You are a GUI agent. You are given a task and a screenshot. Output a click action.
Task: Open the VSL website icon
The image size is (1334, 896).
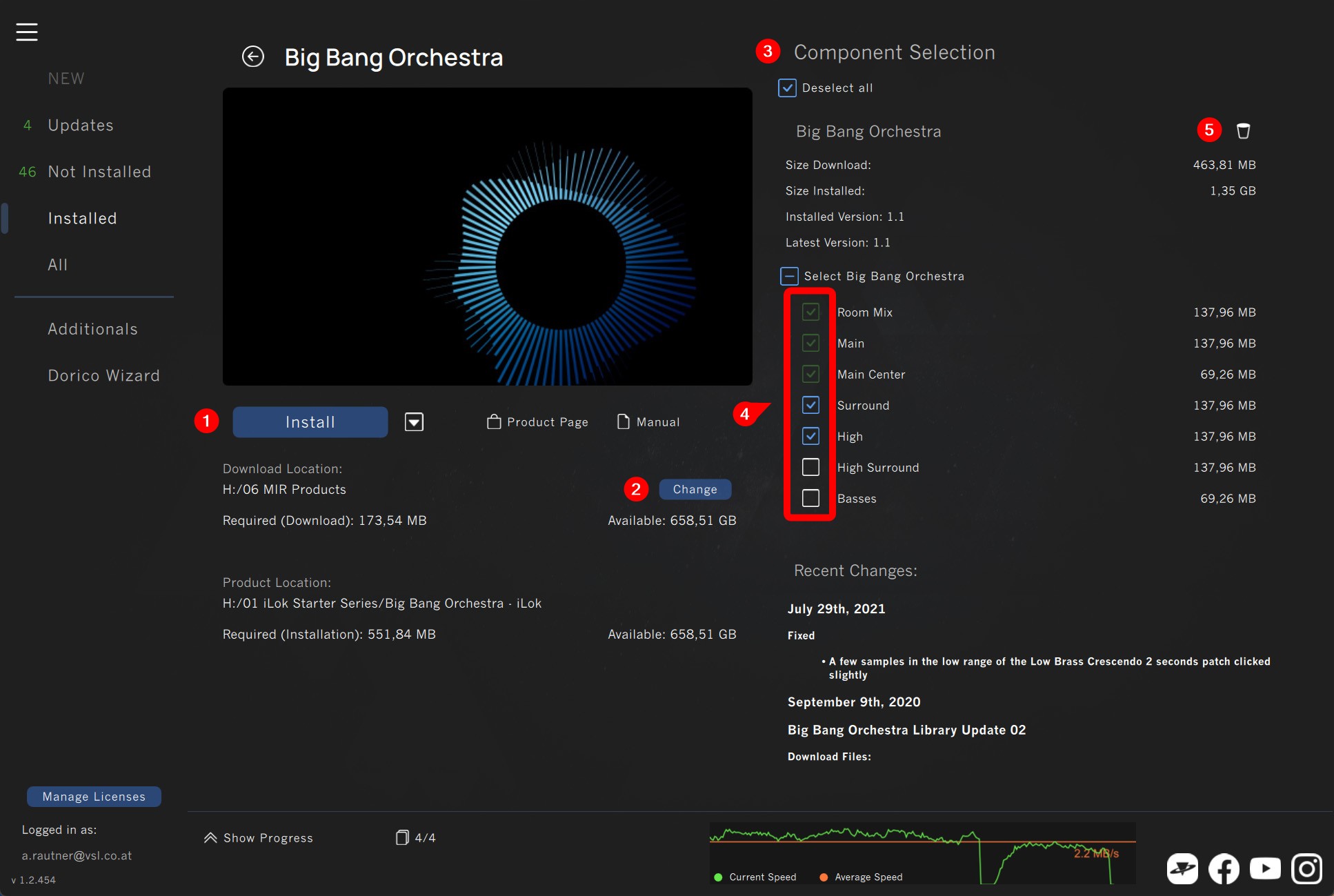(1182, 868)
